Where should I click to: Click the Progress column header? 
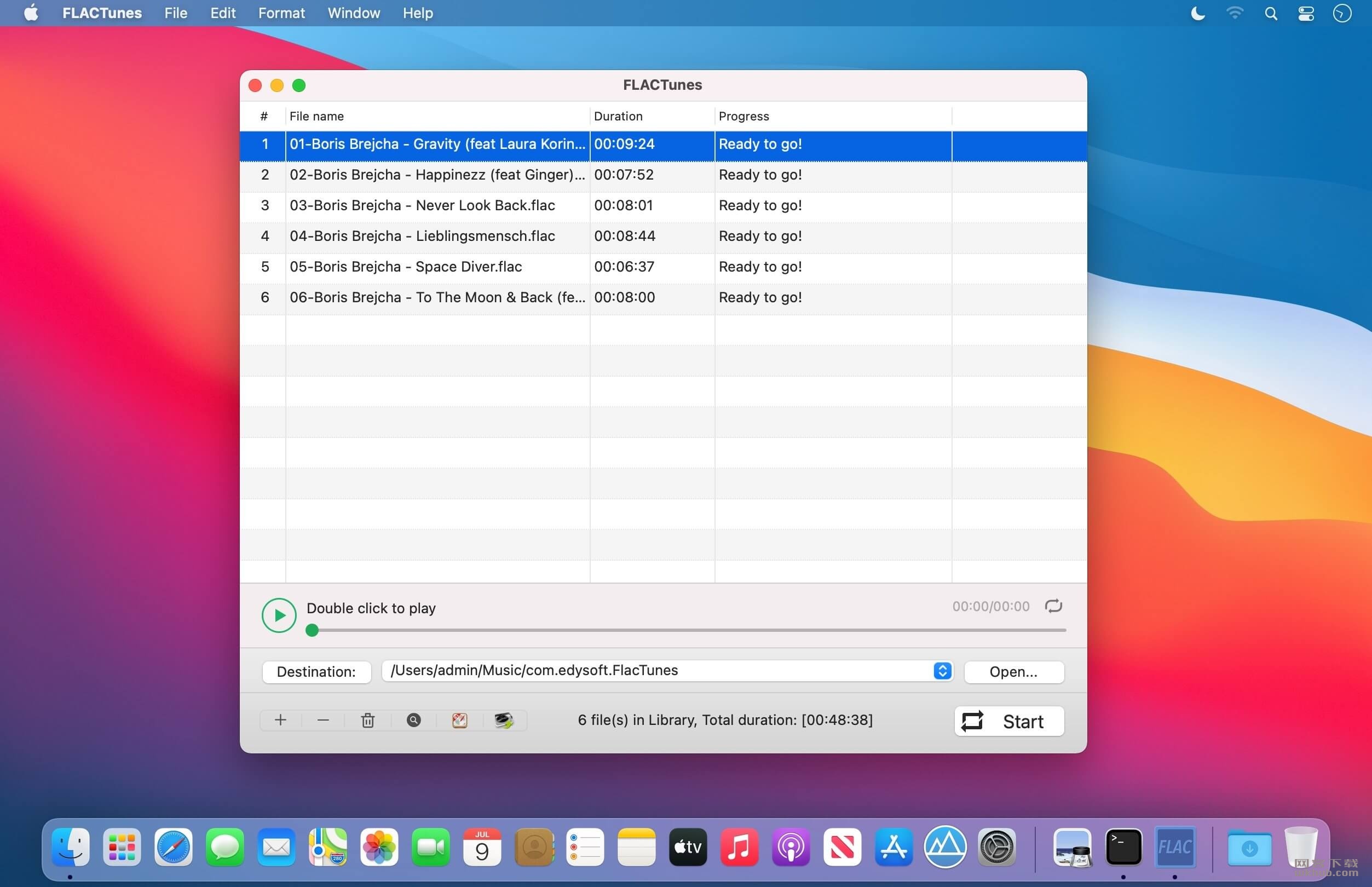[833, 116]
